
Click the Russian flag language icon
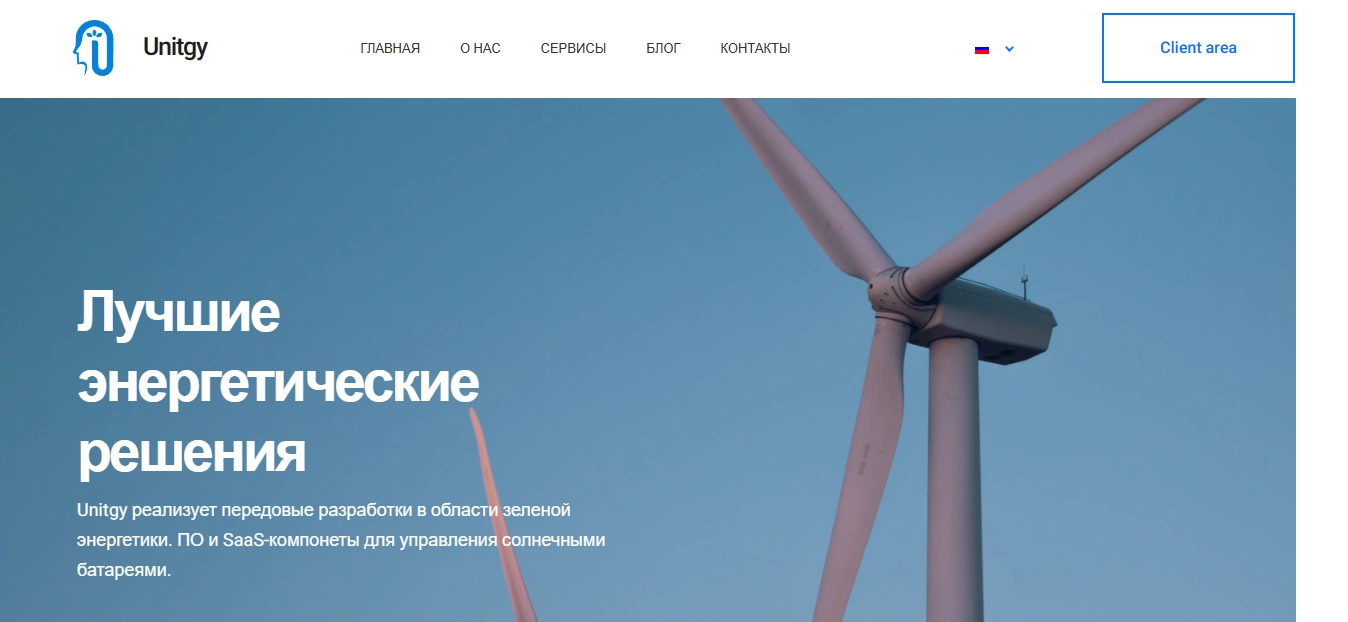982,49
